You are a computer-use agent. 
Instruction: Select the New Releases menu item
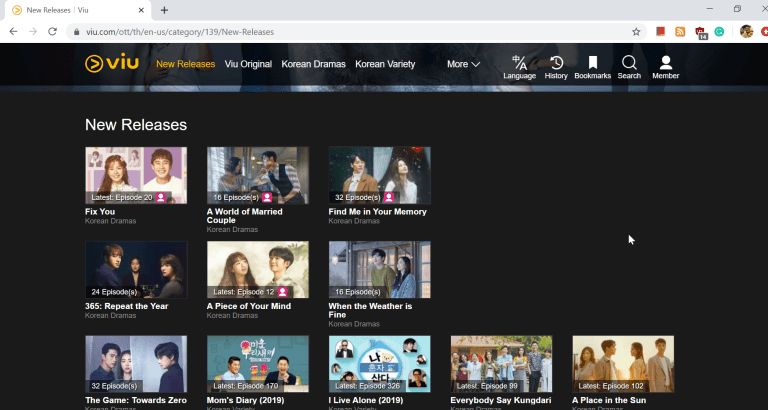pos(185,64)
